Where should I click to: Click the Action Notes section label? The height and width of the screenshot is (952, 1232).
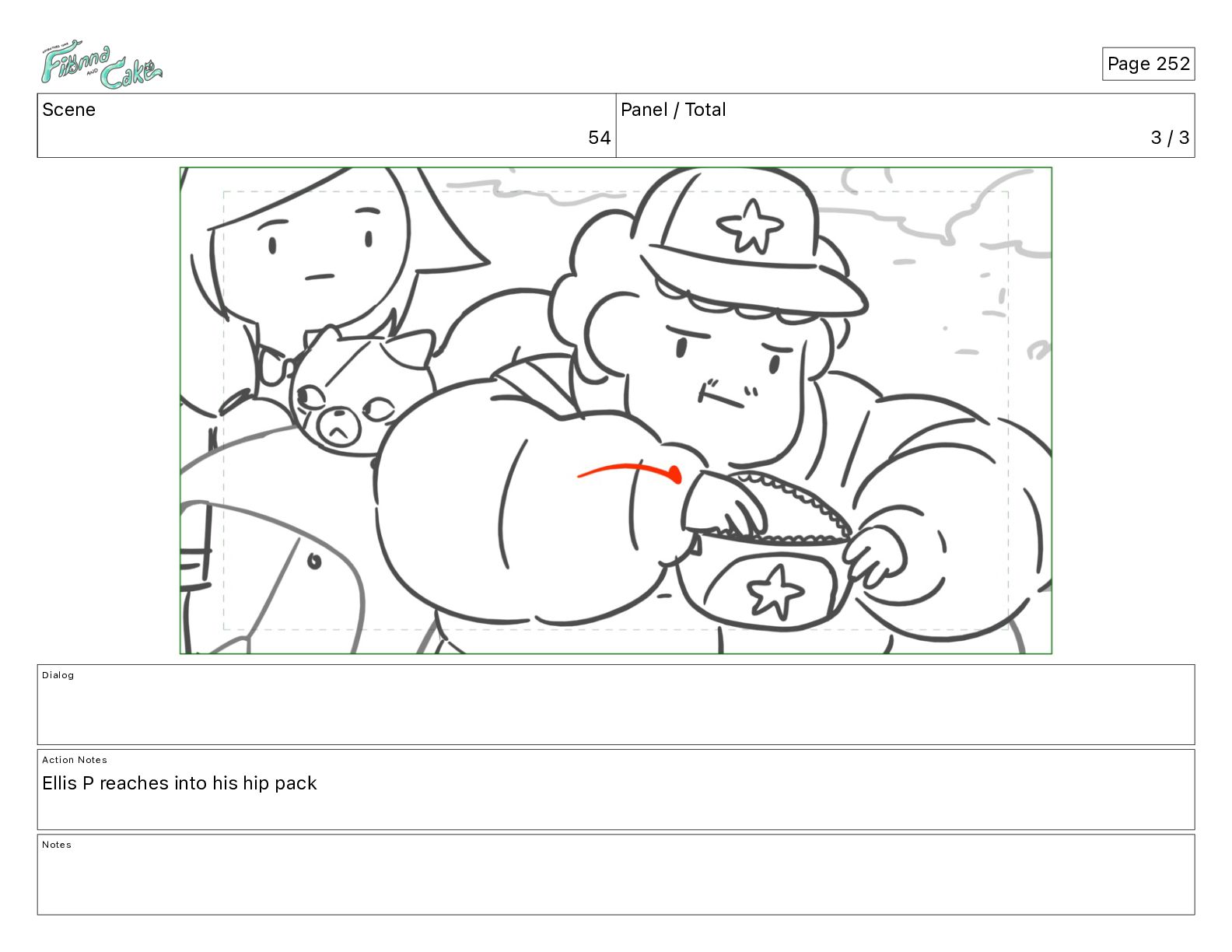[x=75, y=760]
